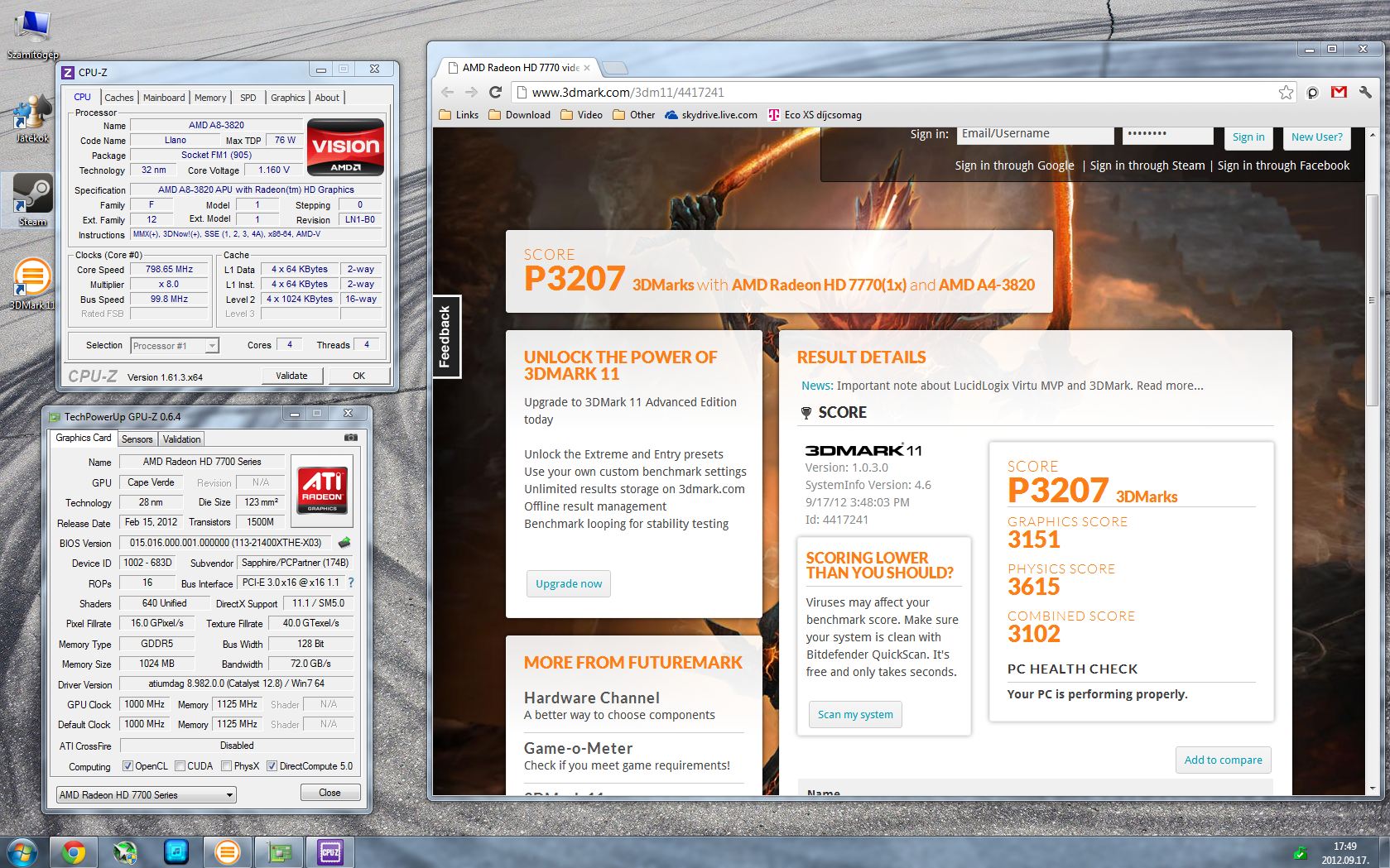1390x868 pixels.
Task: Click the Sign in button
Action: coord(1248,137)
